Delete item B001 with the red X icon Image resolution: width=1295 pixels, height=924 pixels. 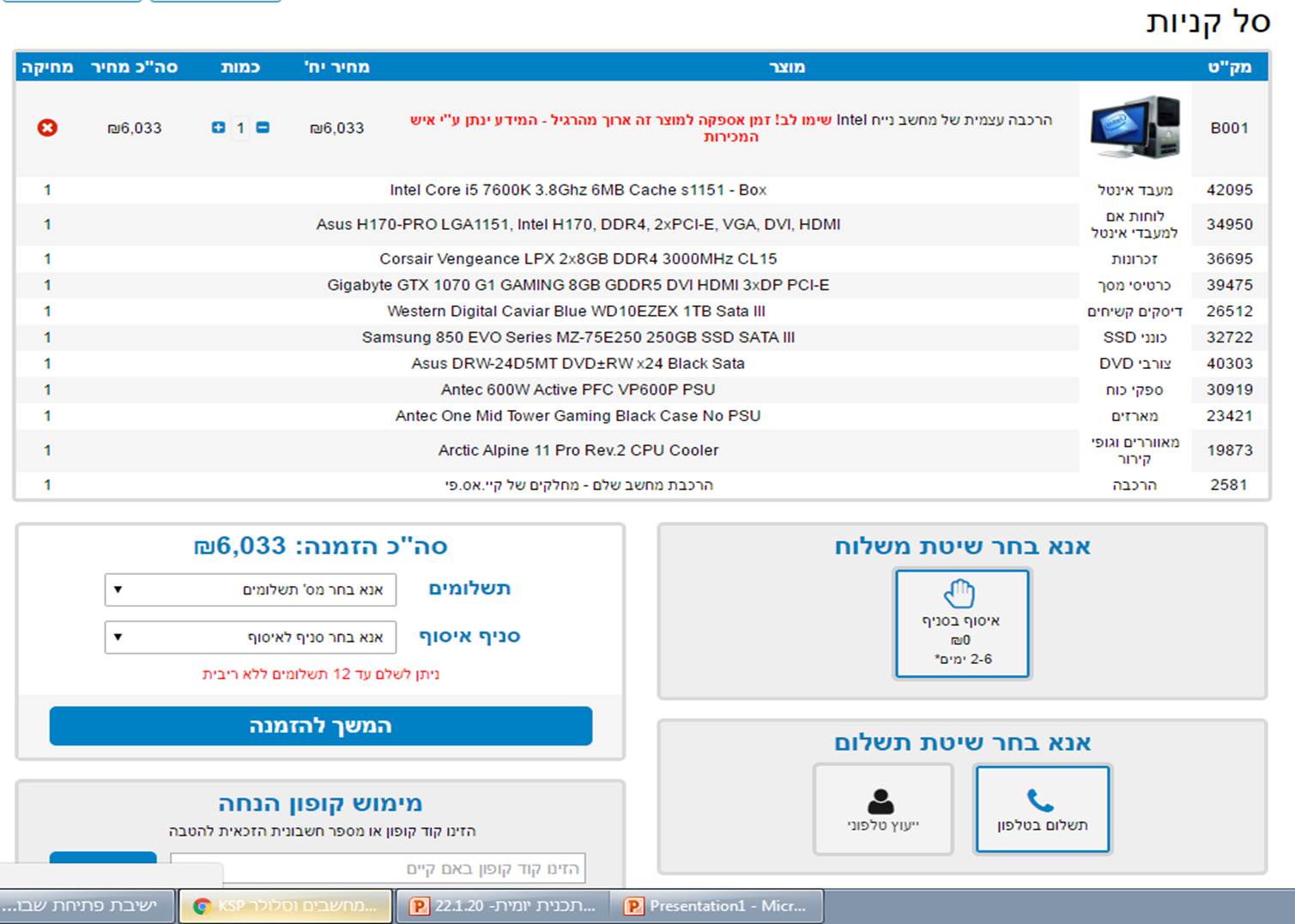pyautogui.click(x=47, y=128)
